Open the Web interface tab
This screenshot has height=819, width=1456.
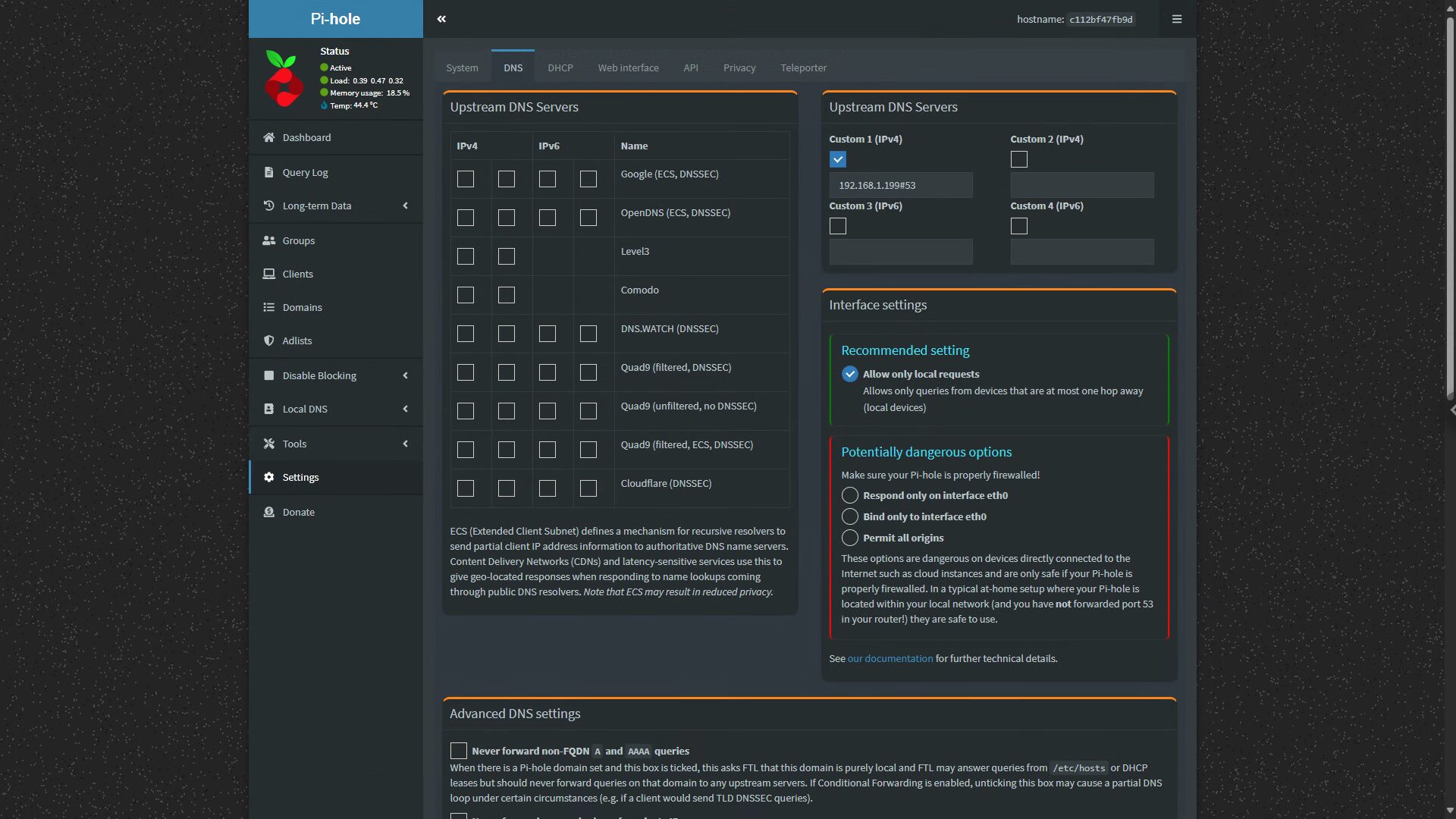(x=628, y=67)
